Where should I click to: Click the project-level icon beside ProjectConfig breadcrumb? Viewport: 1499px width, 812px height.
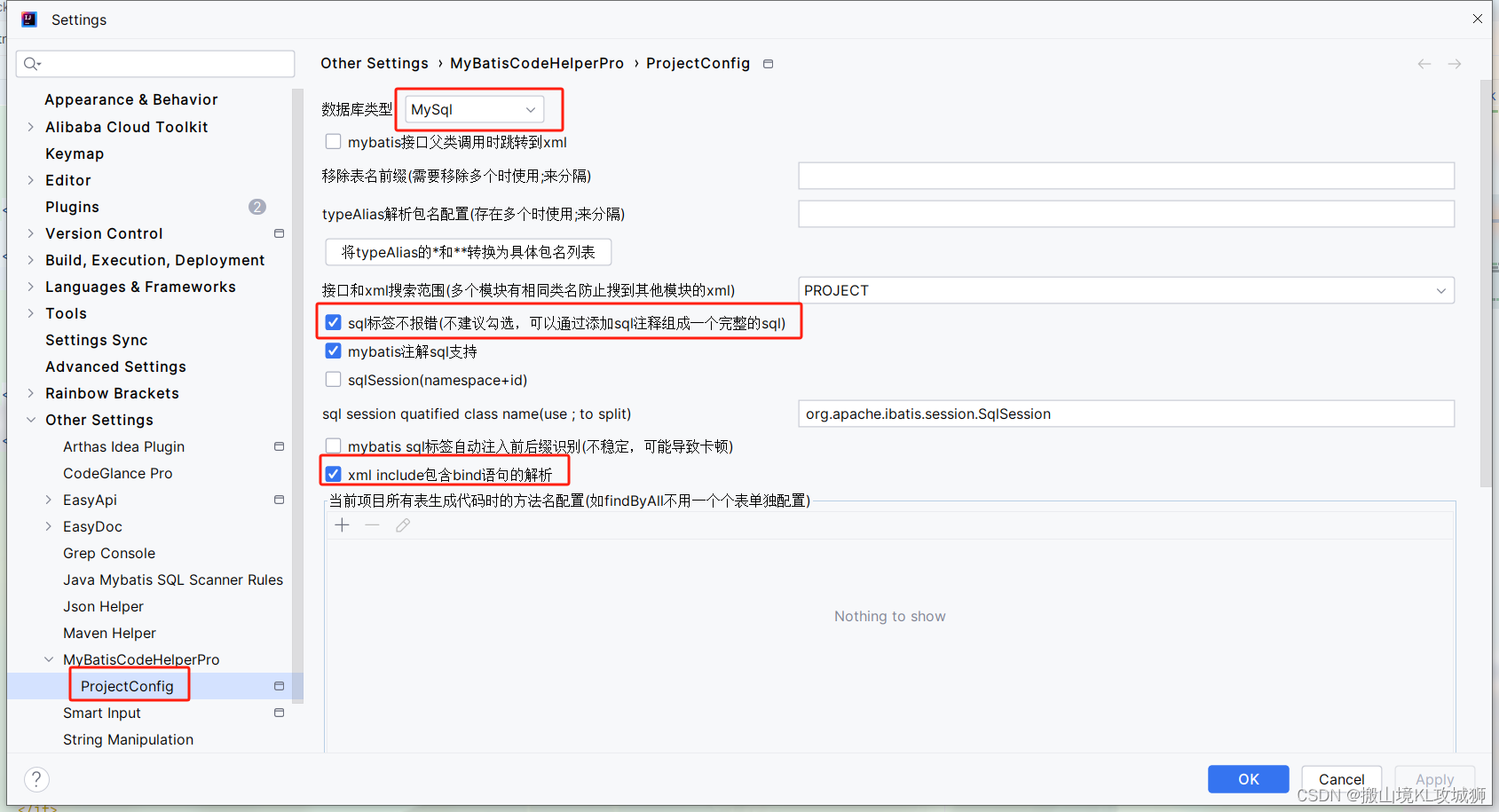tap(769, 64)
